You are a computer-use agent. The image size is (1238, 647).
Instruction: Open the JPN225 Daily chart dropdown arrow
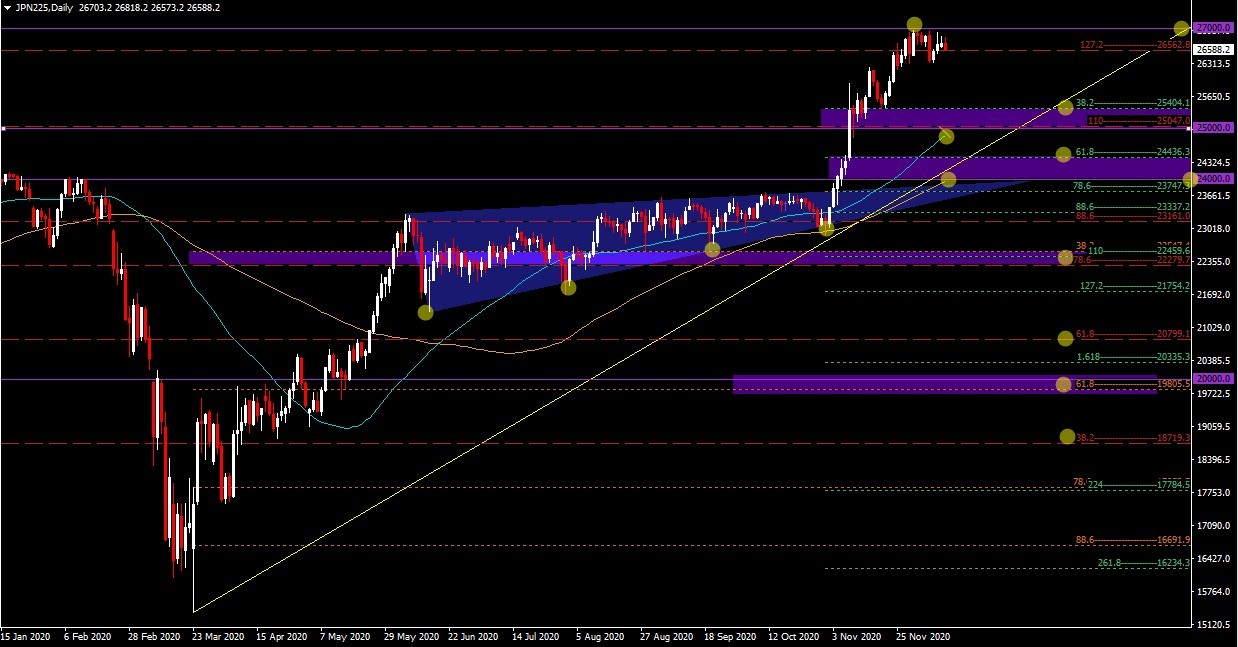(x=8, y=7)
